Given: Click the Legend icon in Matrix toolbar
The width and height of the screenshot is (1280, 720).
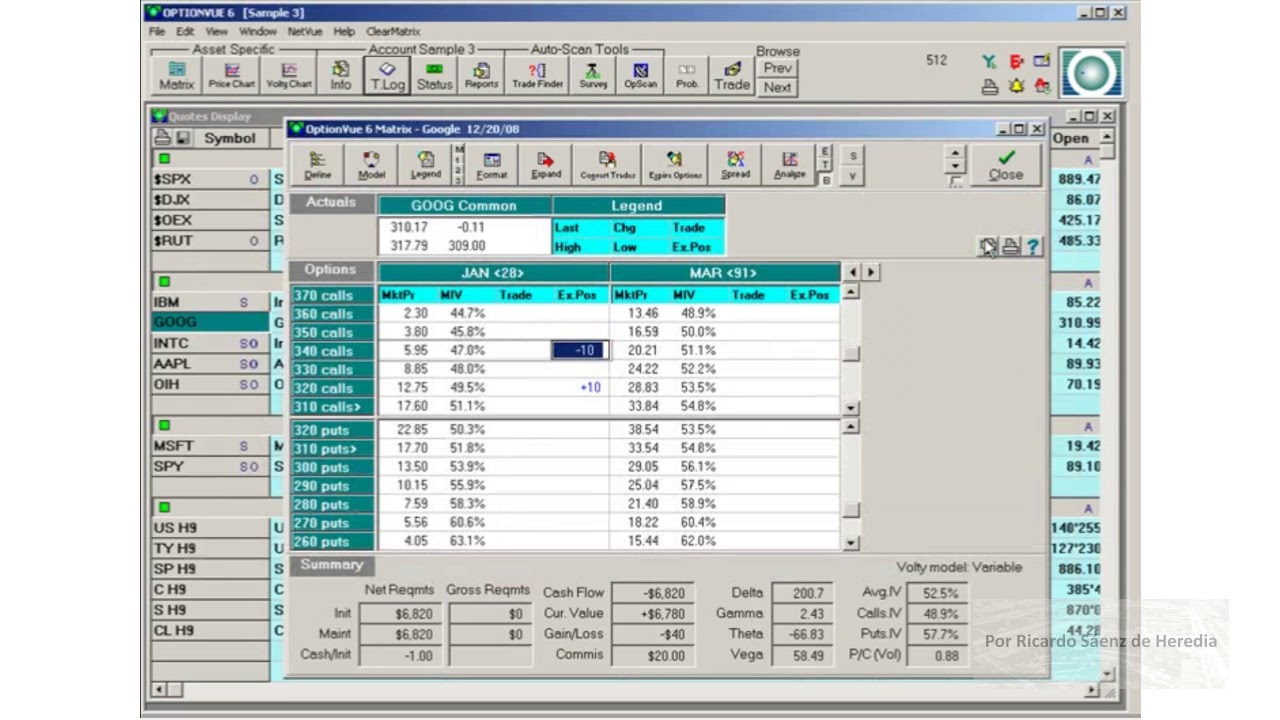Looking at the screenshot, I should [425, 165].
